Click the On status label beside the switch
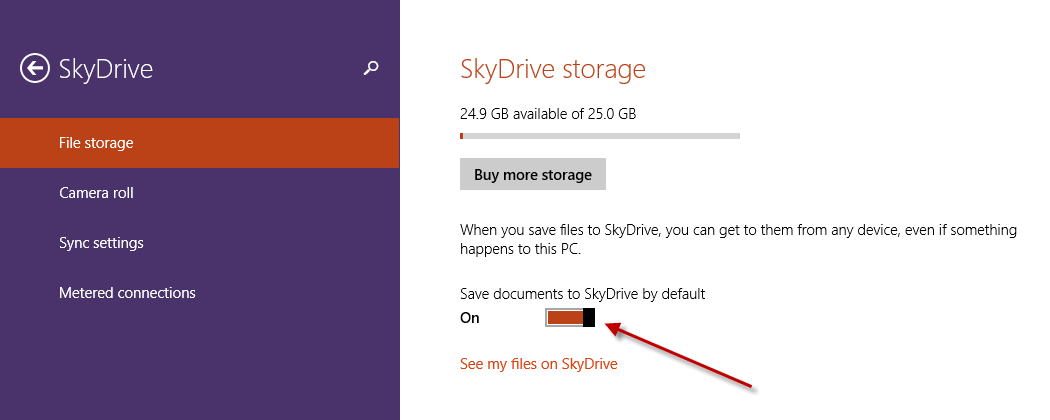1050x420 pixels. [470, 318]
